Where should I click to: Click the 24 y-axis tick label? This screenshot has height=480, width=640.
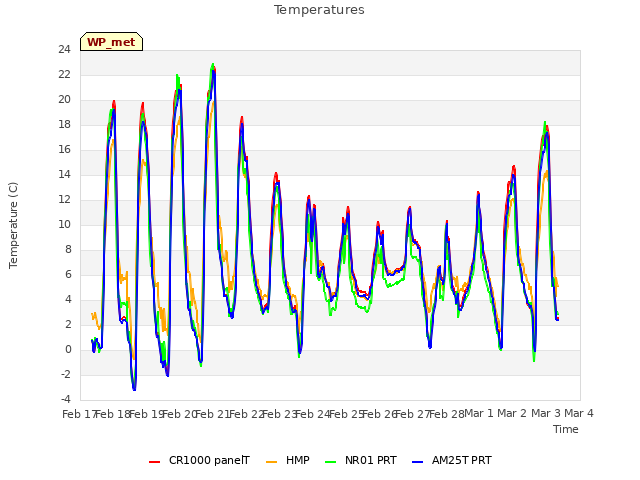[64, 50]
